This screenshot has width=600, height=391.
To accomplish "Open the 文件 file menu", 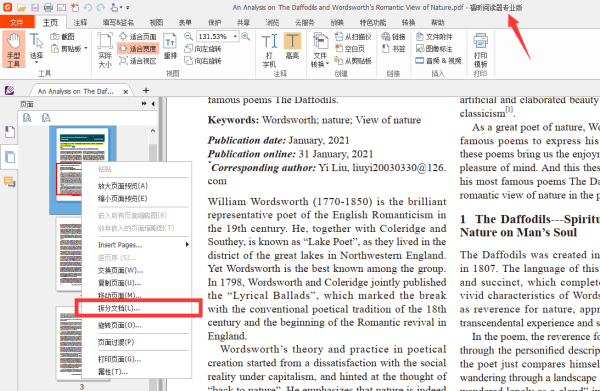I will (17, 23).
